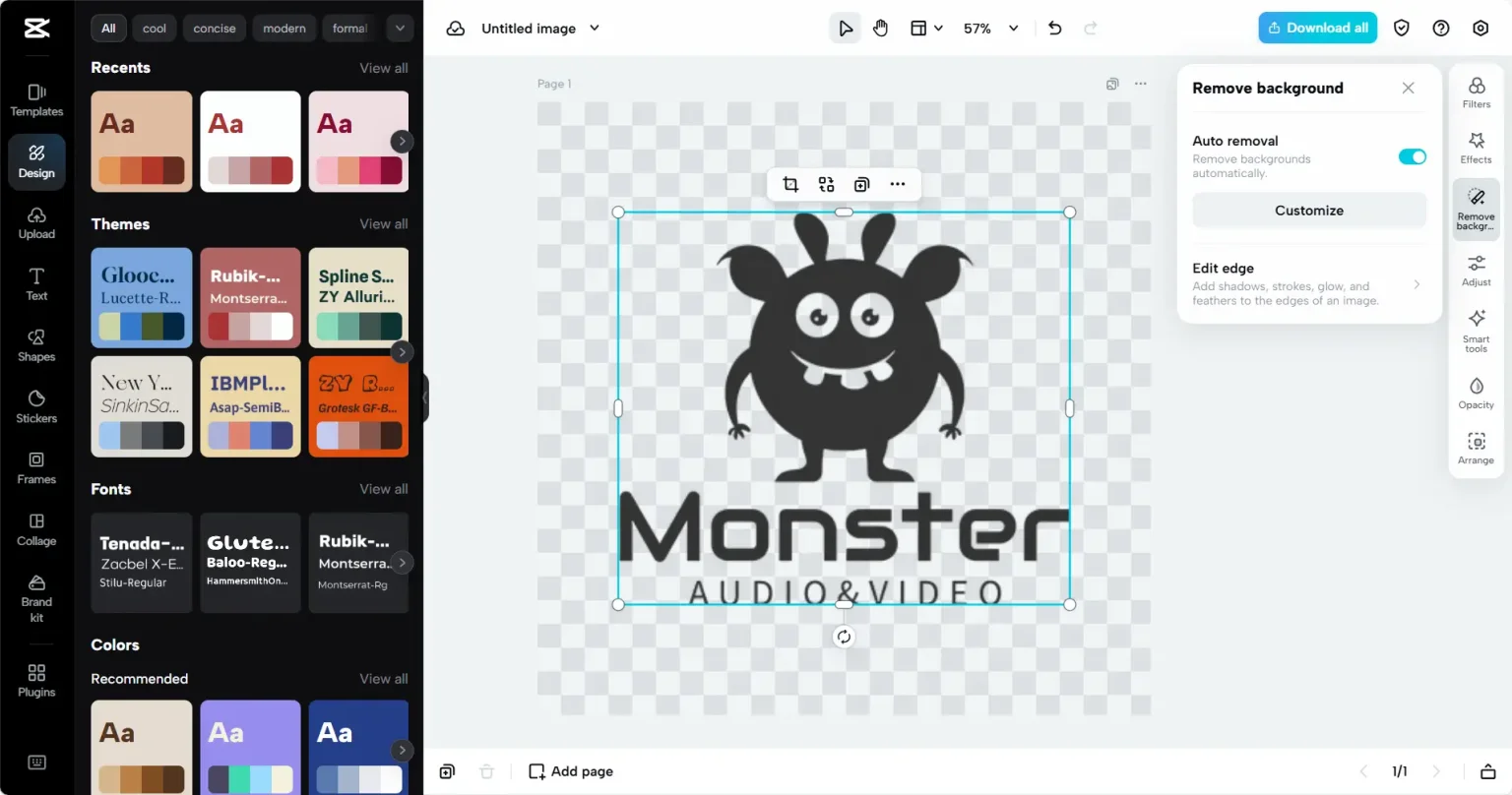Click the crop icon above the image
Viewport: 1512px width, 795px height.
pos(789,184)
